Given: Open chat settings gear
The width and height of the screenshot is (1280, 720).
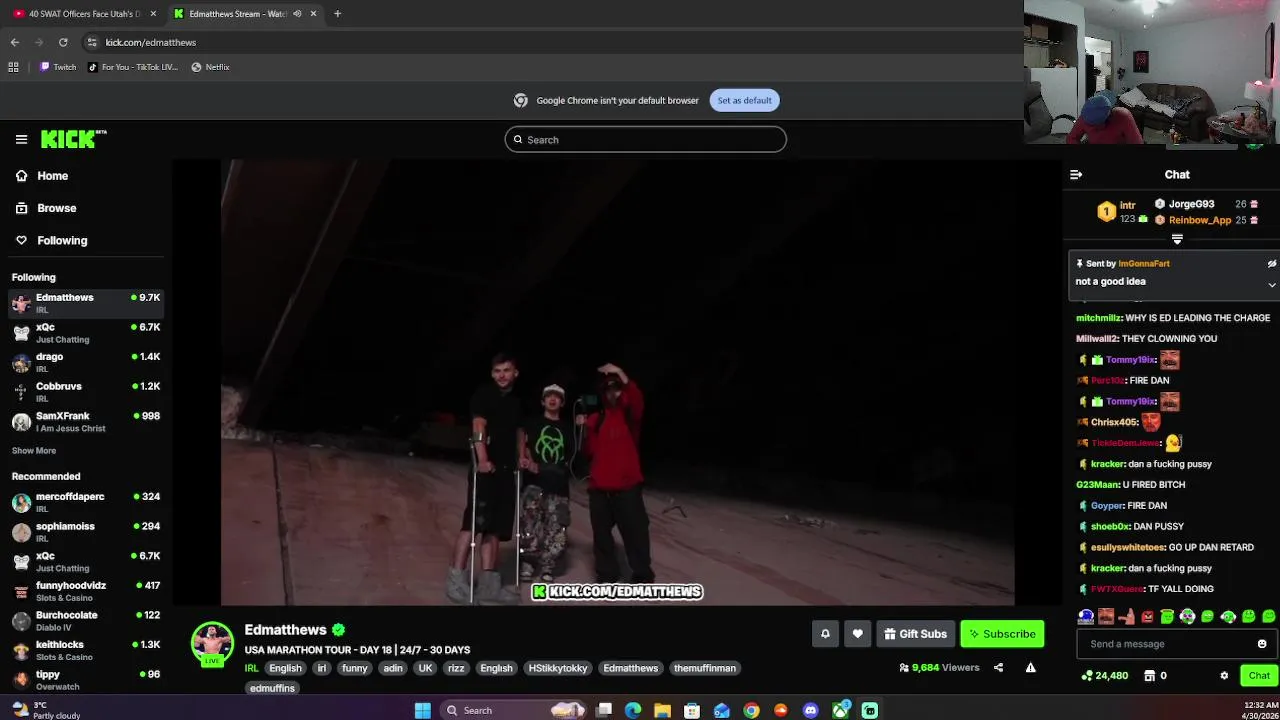Looking at the screenshot, I should pyautogui.click(x=1224, y=676).
